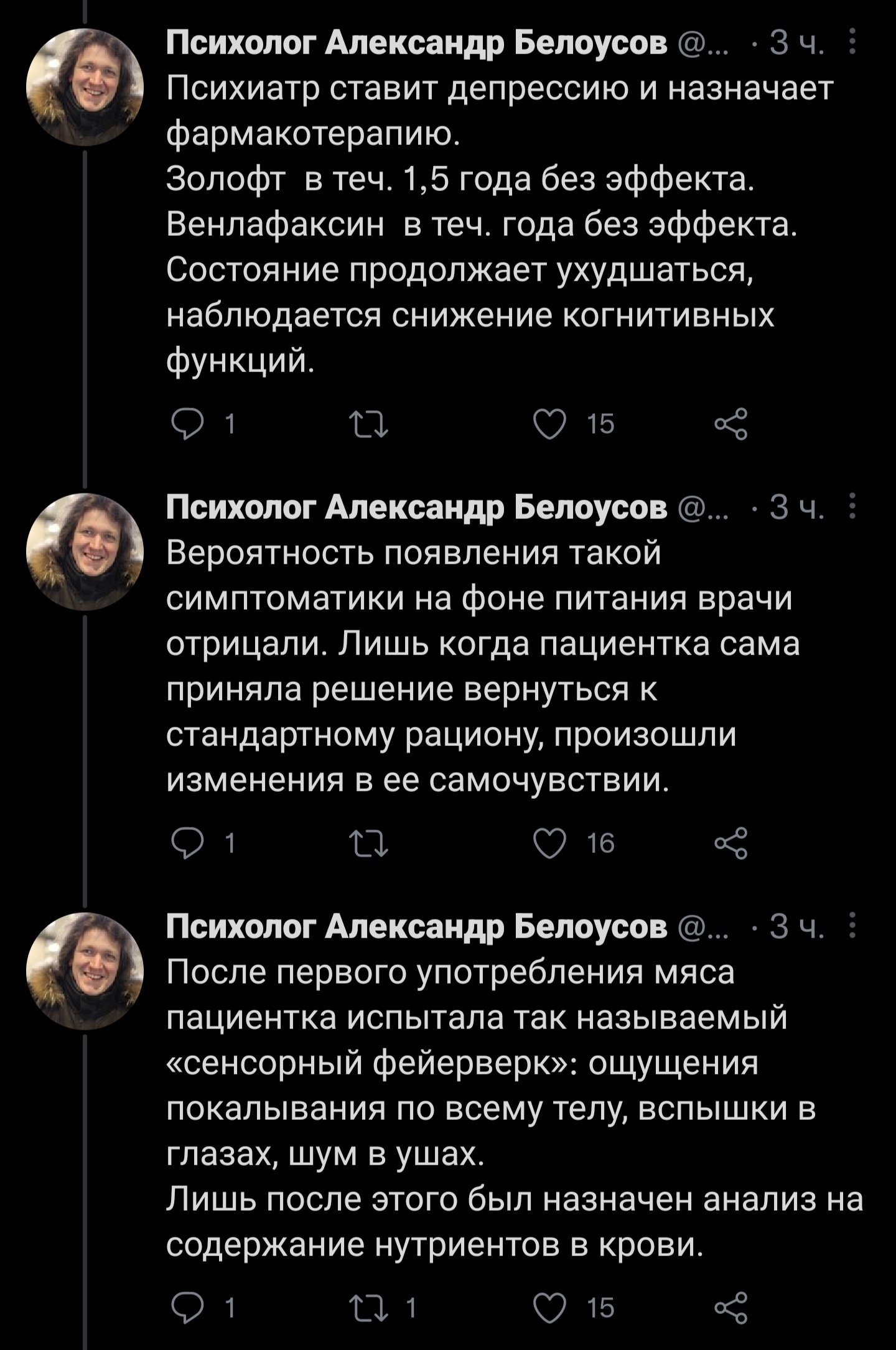
Task: Open three-dot menu on second tweet
Action: click(853, 508)
